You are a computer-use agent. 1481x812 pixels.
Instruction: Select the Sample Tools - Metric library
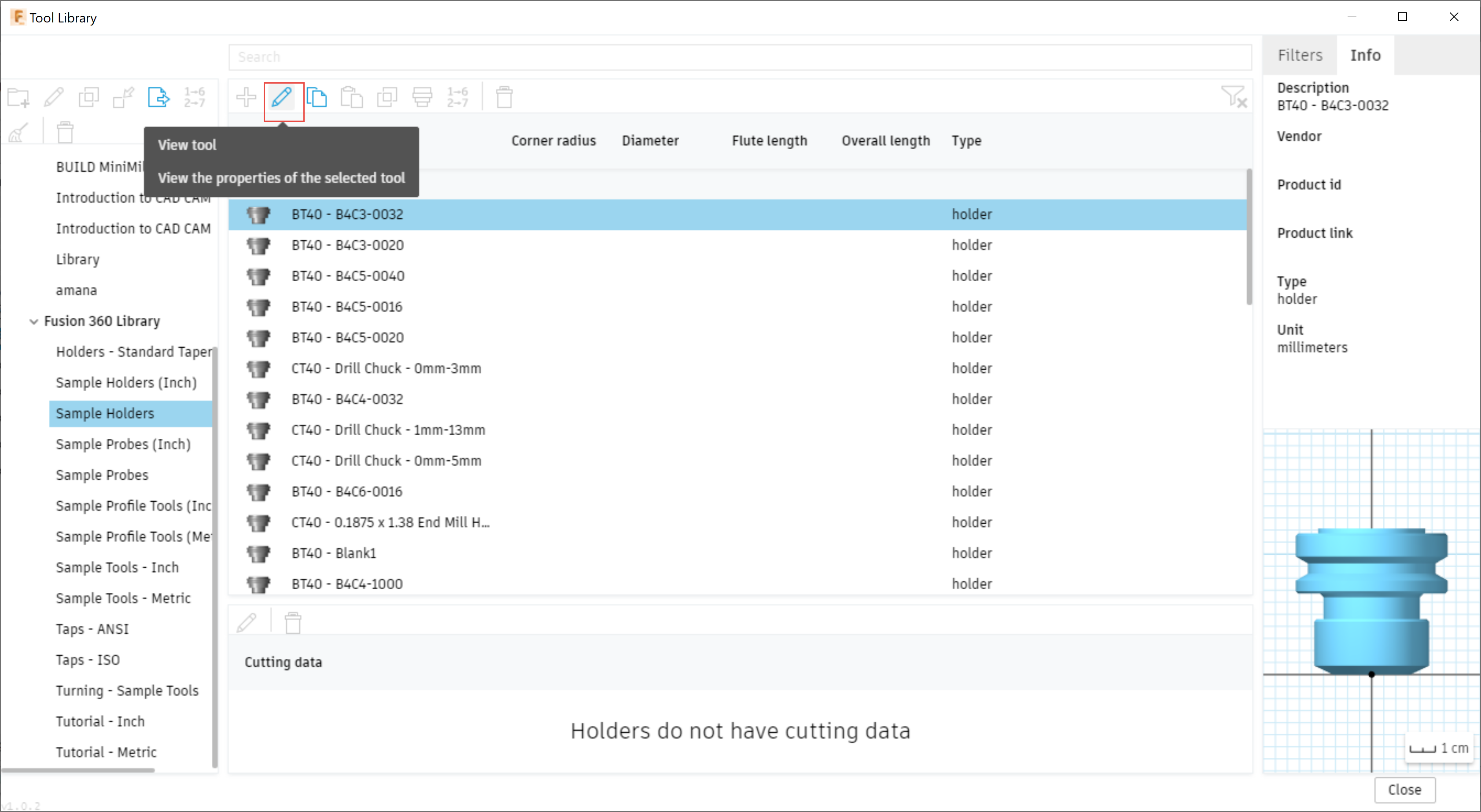pyautogui.click(x=123, y=598)
